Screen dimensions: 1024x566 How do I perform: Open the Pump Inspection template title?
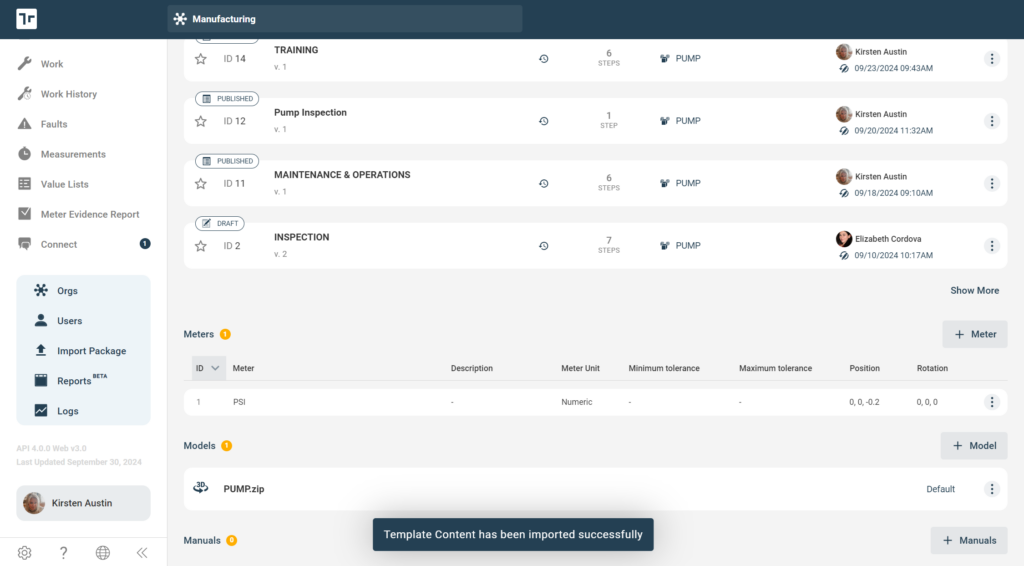(x=310, y=112)
